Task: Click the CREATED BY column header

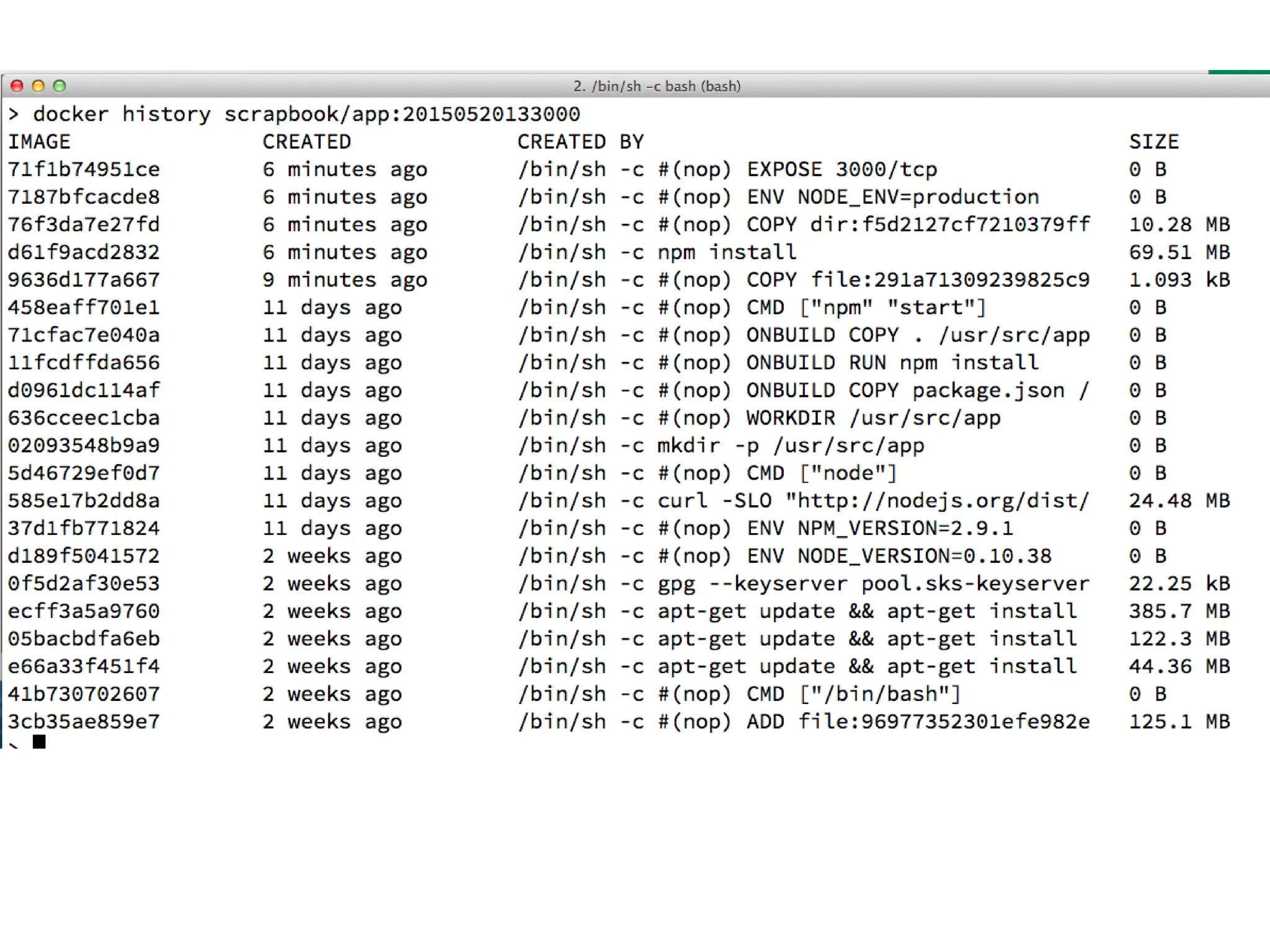Action: (x=580, y=142)
